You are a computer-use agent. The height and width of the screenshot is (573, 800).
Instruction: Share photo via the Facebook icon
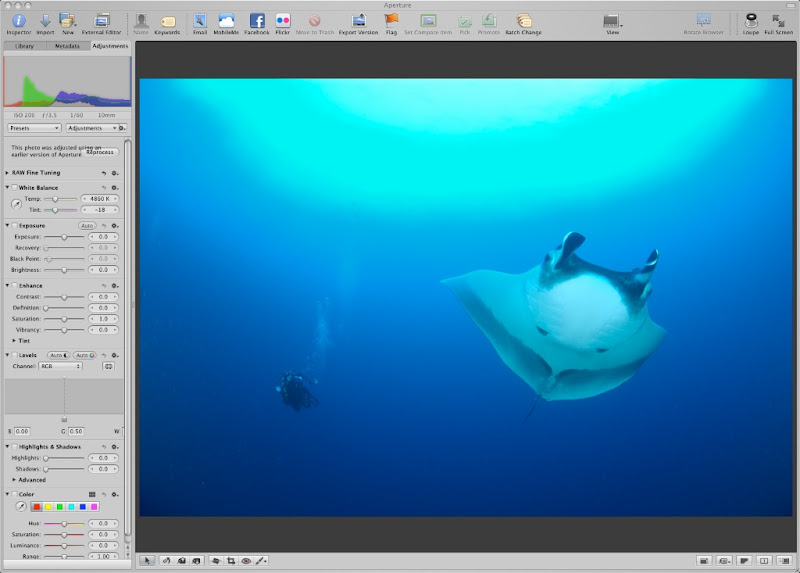pos(257,21)
